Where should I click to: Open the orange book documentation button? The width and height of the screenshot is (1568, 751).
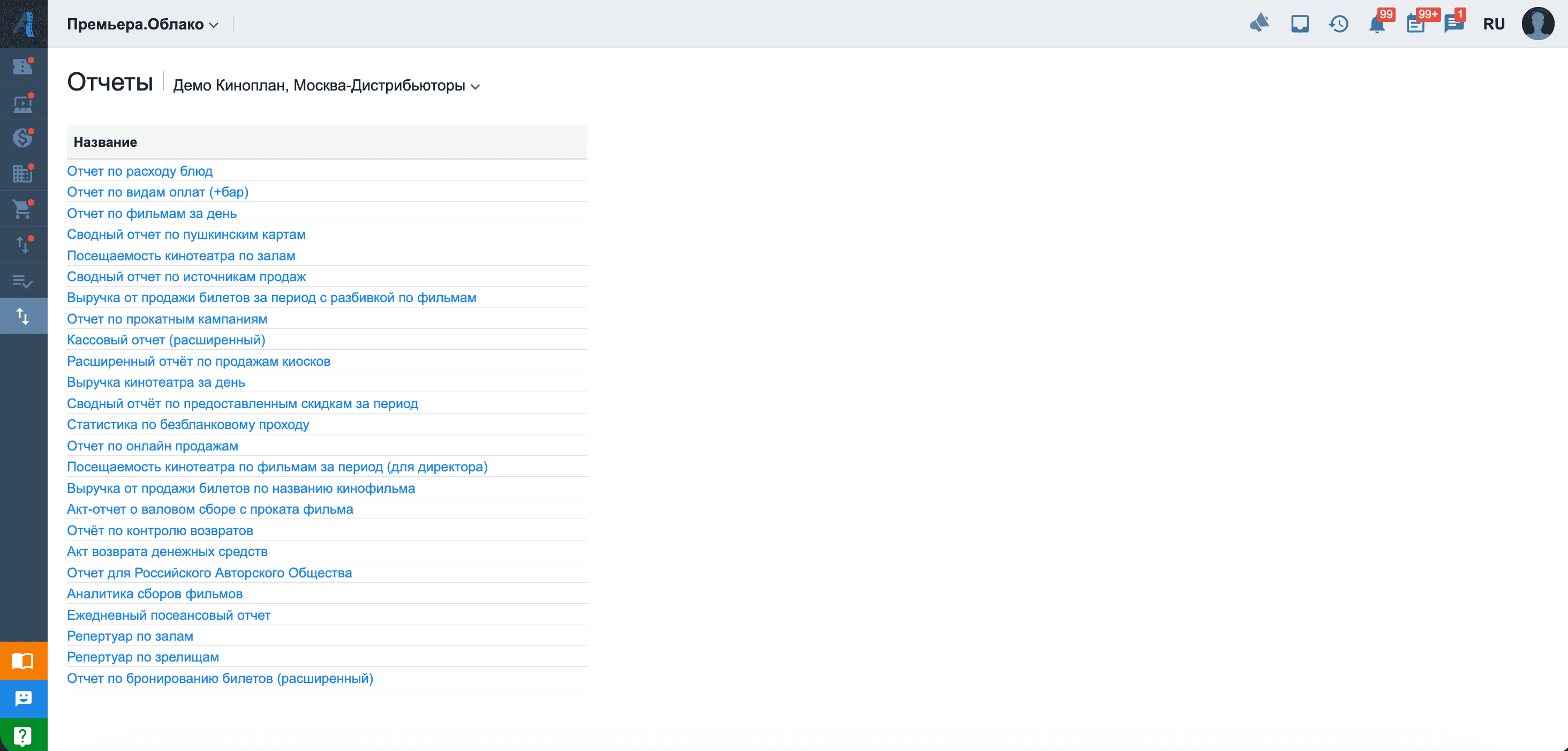(23, 661)
